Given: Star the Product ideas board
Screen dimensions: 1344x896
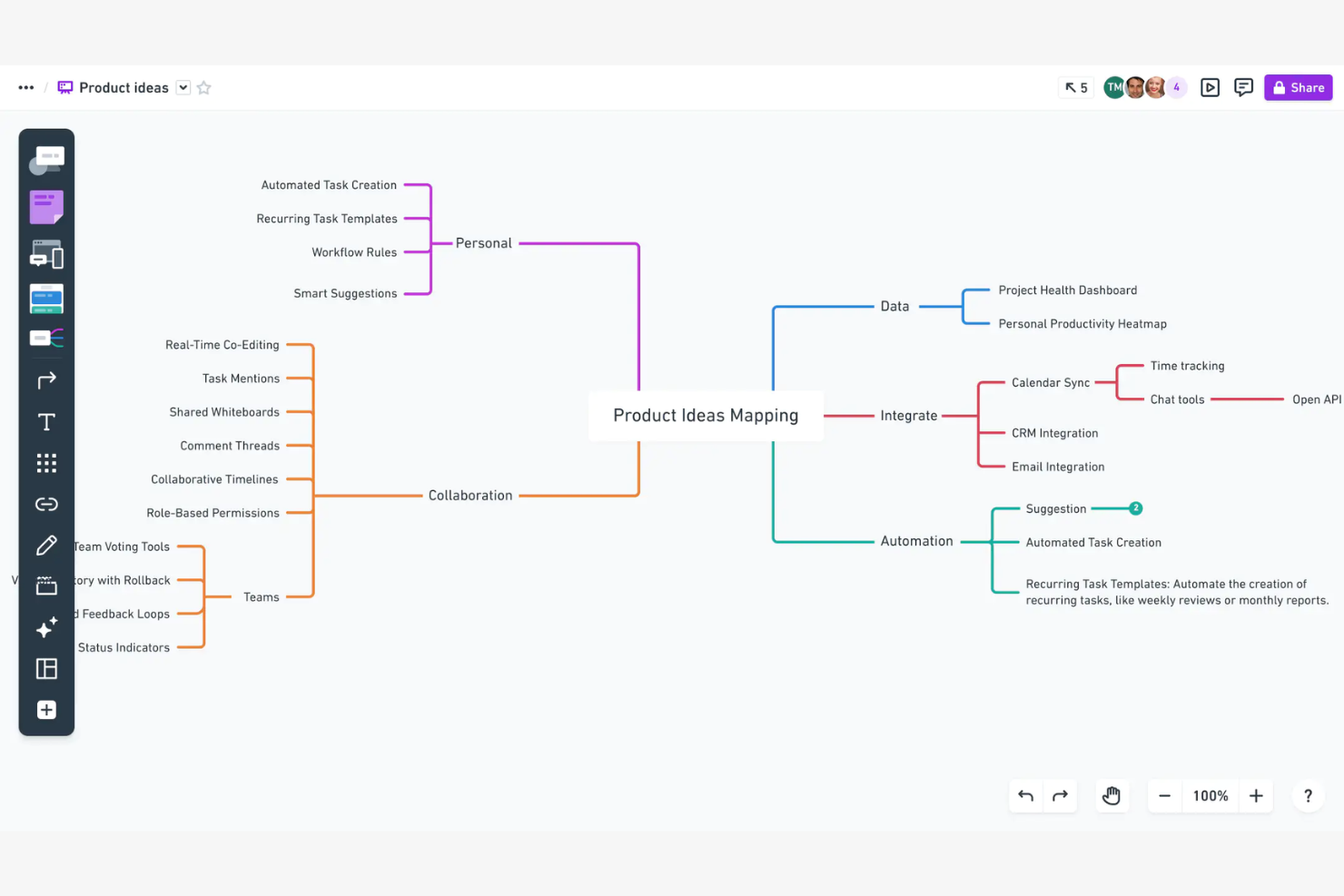Looking at the screenshot, I should (x=203, y=87).
